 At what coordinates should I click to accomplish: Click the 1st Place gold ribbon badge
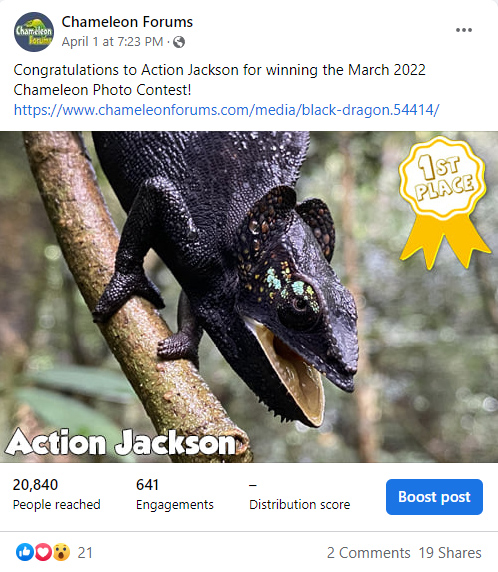tap(443, 203)
